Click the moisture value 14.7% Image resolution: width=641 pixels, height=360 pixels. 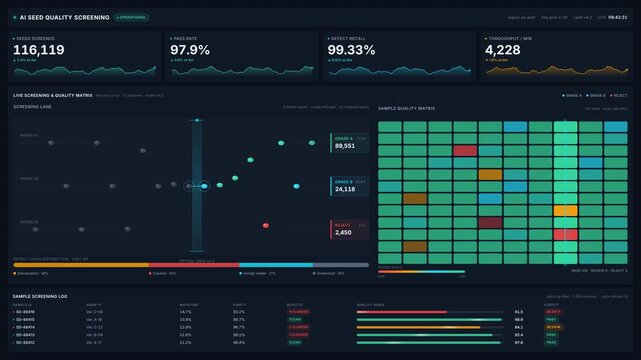(x=185, y=312)
